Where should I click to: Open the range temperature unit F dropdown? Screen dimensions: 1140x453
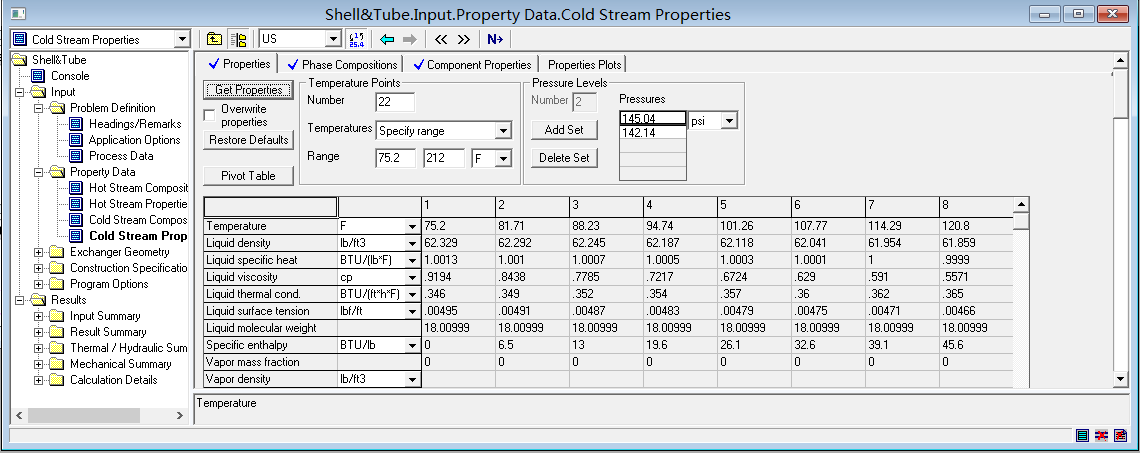click(503, 158)
